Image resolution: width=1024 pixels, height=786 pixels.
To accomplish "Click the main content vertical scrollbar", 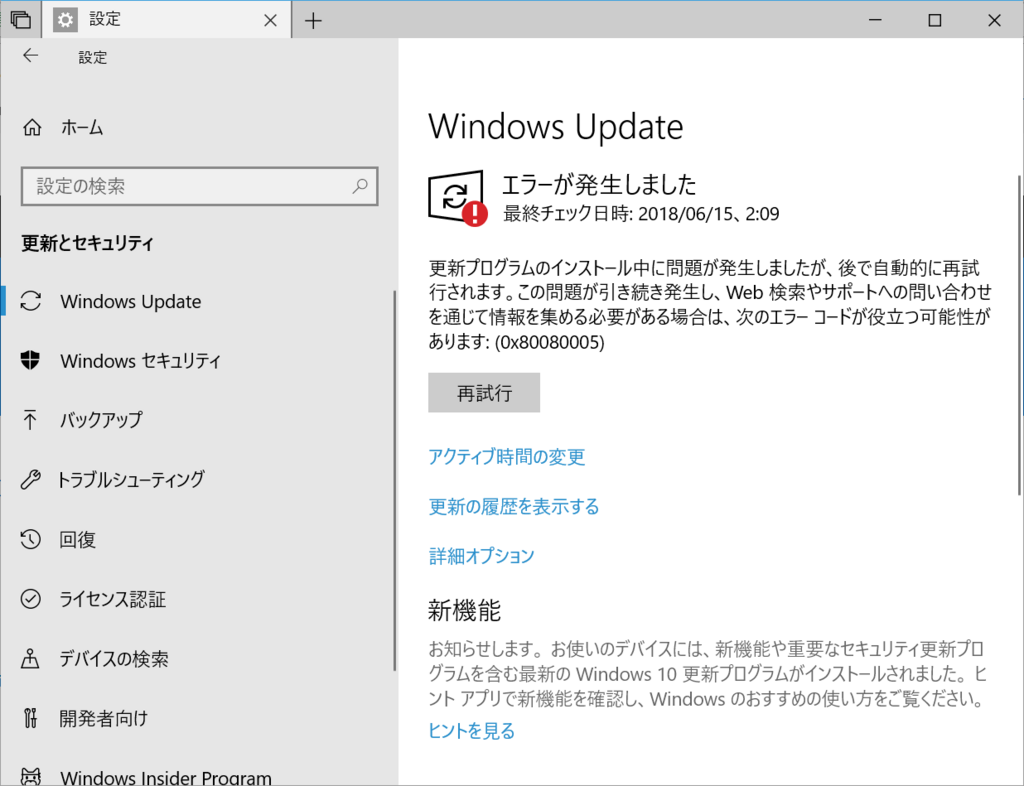I will tap(1019, 335).
